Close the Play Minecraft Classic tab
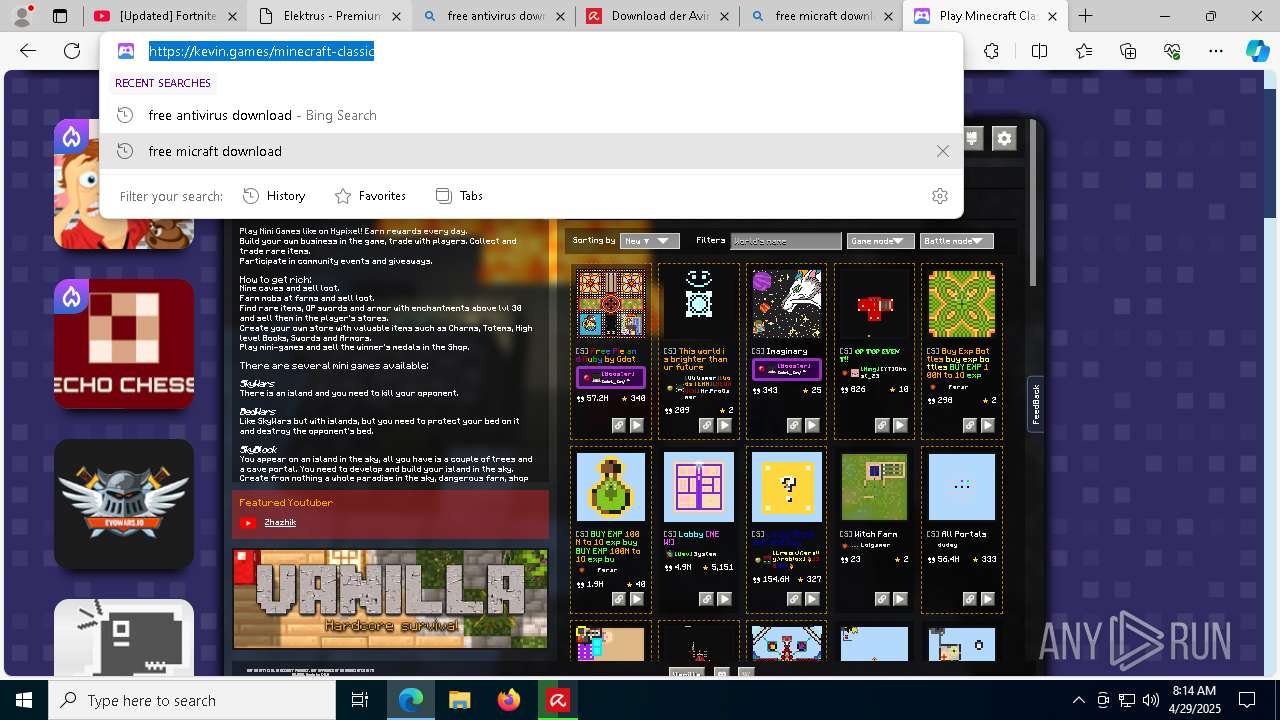 pos(1053,16)
